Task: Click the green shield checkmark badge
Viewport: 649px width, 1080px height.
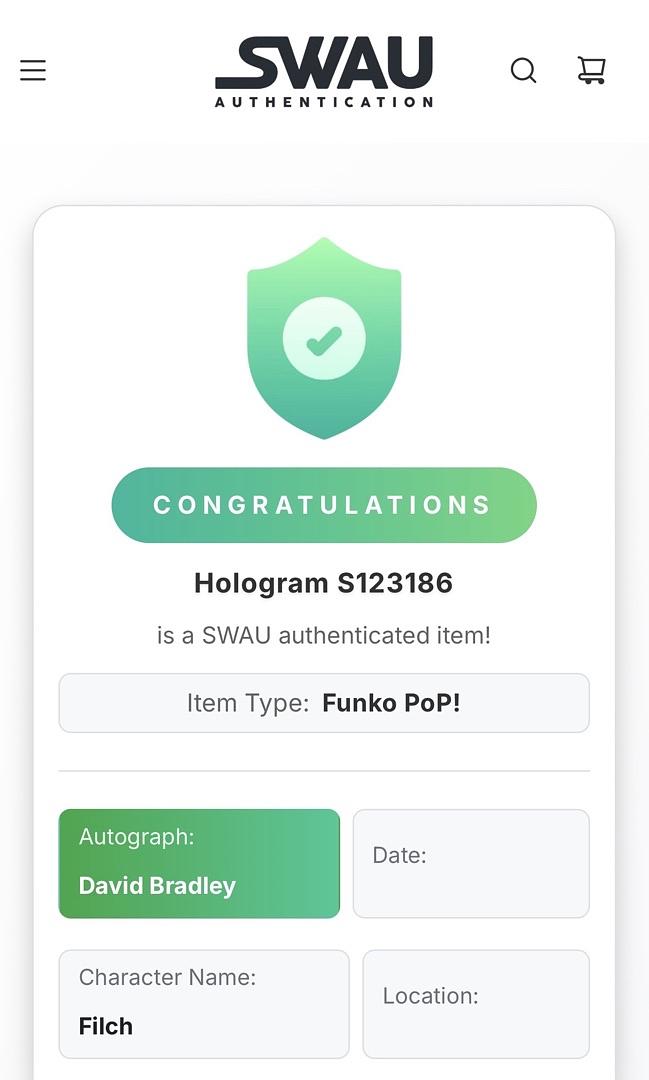Action: coord(324,338)
